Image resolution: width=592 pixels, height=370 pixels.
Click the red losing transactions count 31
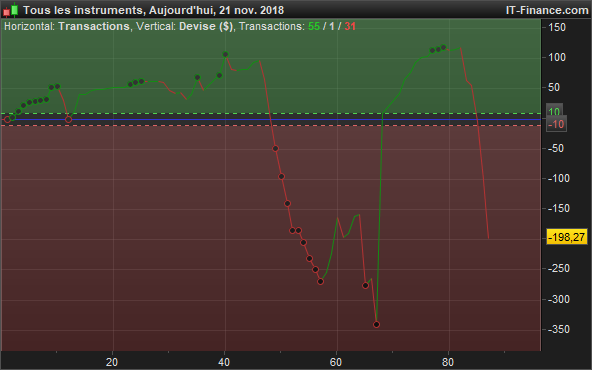(350, 26)
